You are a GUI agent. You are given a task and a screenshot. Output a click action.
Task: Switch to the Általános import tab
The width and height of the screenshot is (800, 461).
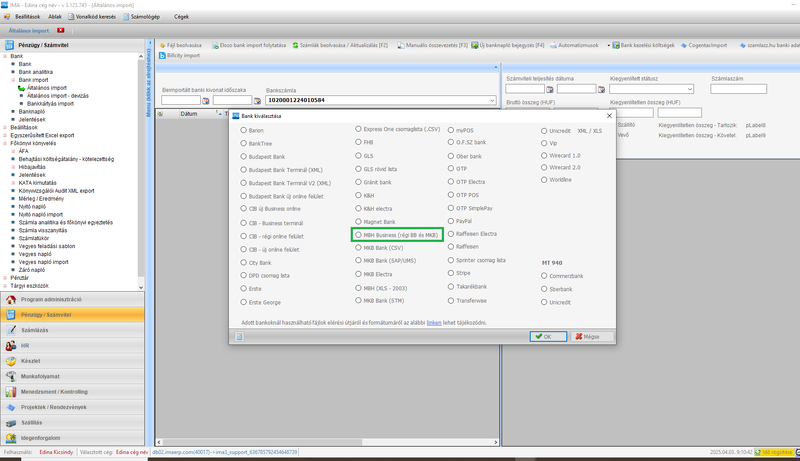coord(29,31)
